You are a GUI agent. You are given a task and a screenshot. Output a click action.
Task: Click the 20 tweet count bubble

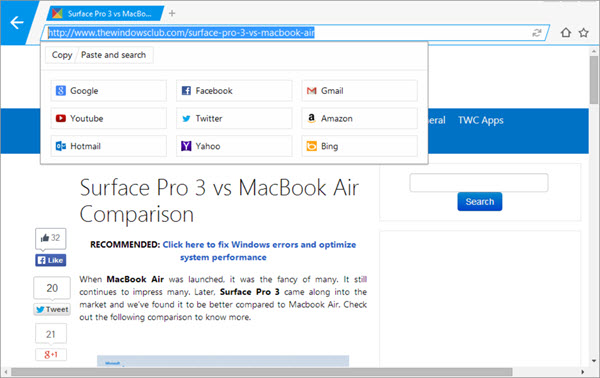coord(52,288)
